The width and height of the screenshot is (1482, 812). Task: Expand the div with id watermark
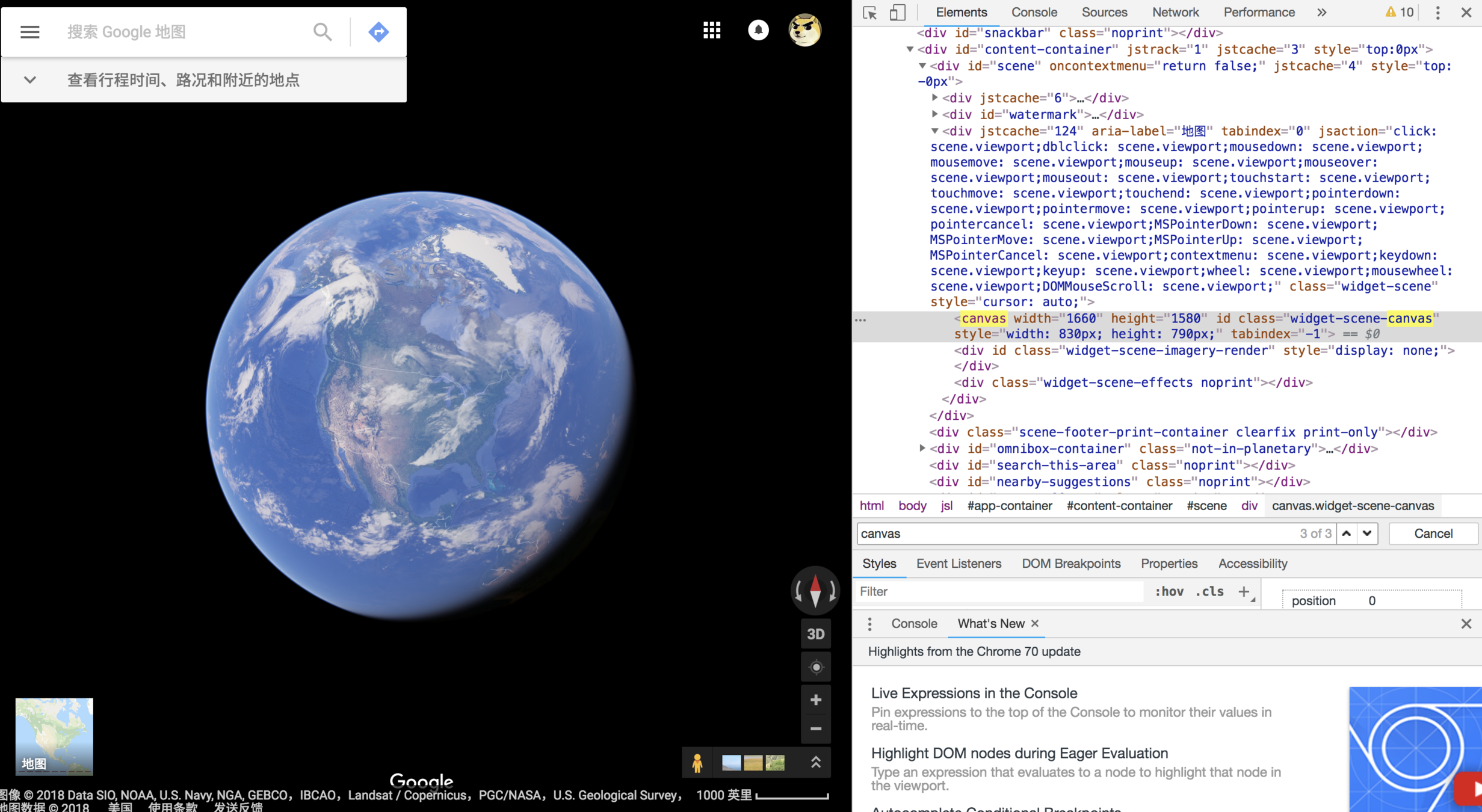(x=935, y=114)
